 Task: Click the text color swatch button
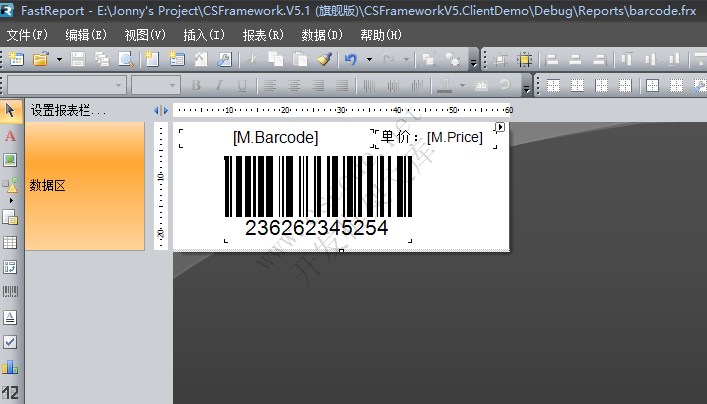pos(445,85)
